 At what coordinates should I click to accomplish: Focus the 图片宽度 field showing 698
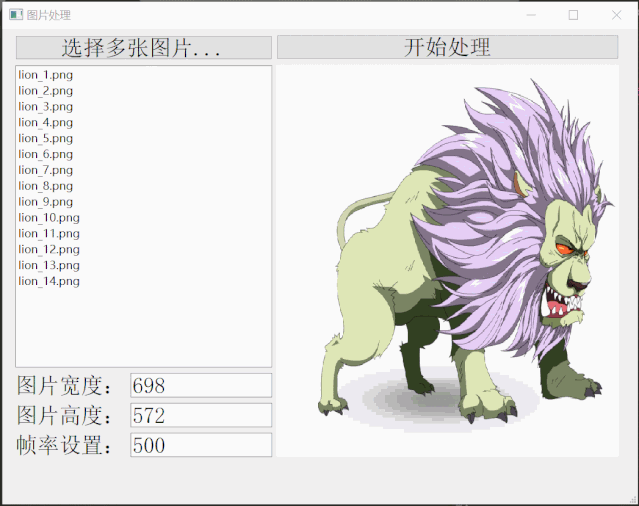[x=201, y=385]
